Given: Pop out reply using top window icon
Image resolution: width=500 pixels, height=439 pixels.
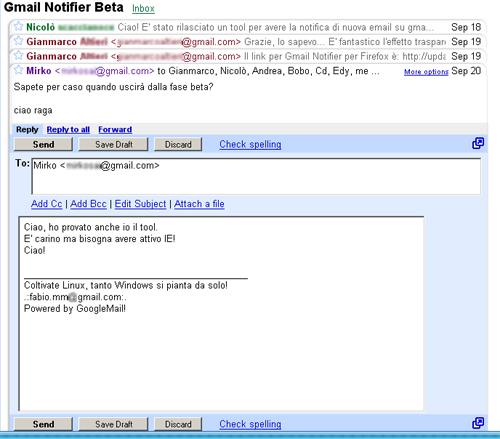Looking at the screenshot, I should click(478, 143).
